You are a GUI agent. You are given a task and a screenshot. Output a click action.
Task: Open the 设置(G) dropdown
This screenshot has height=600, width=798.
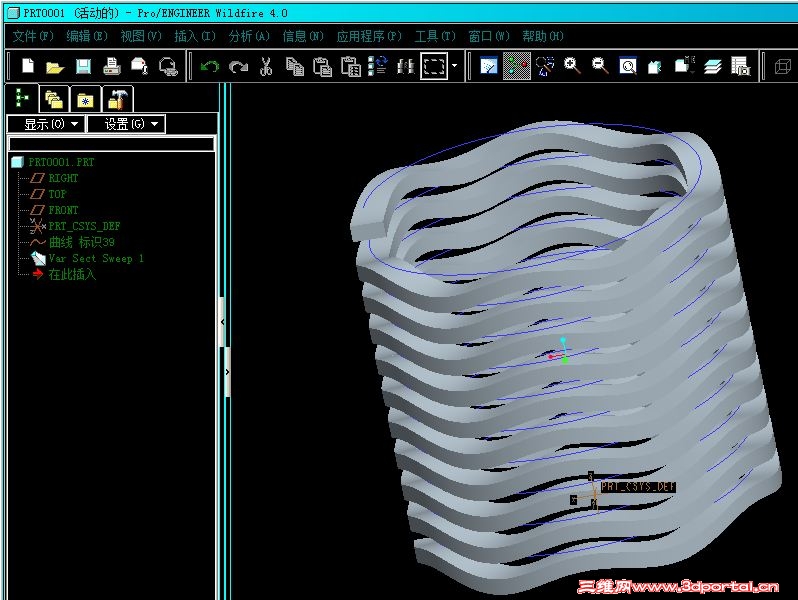[x=126, y=124]
